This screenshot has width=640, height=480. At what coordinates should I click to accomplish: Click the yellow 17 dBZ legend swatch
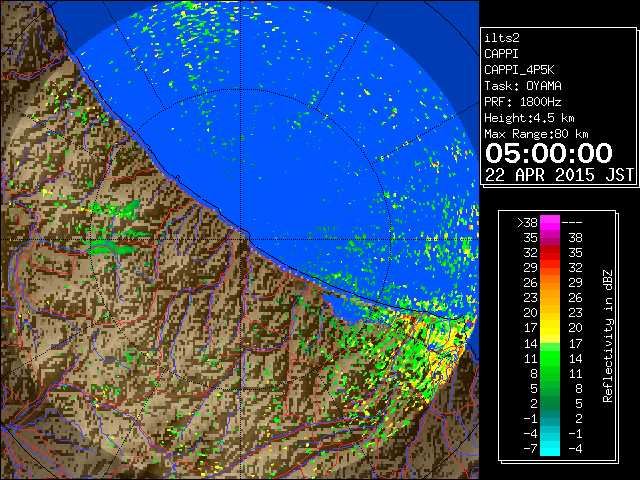tap(550, 328)
